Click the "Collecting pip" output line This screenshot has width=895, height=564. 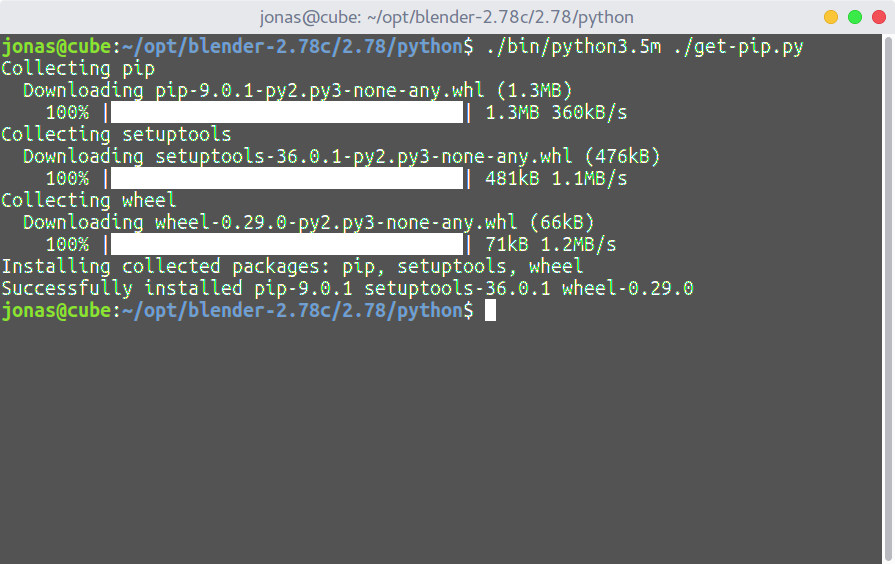click(x=78, y=69)
